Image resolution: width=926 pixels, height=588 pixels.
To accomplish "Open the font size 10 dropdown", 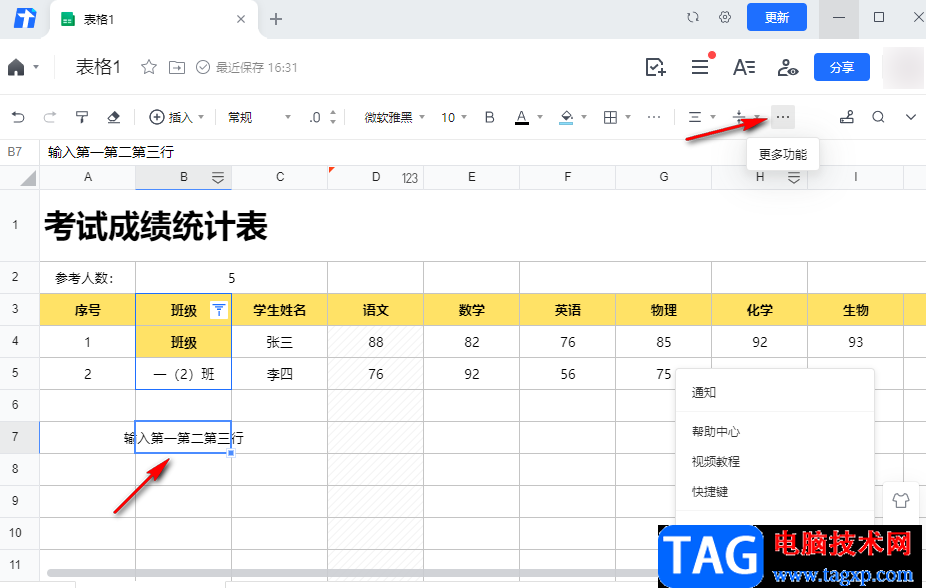I will pos(454,117).
